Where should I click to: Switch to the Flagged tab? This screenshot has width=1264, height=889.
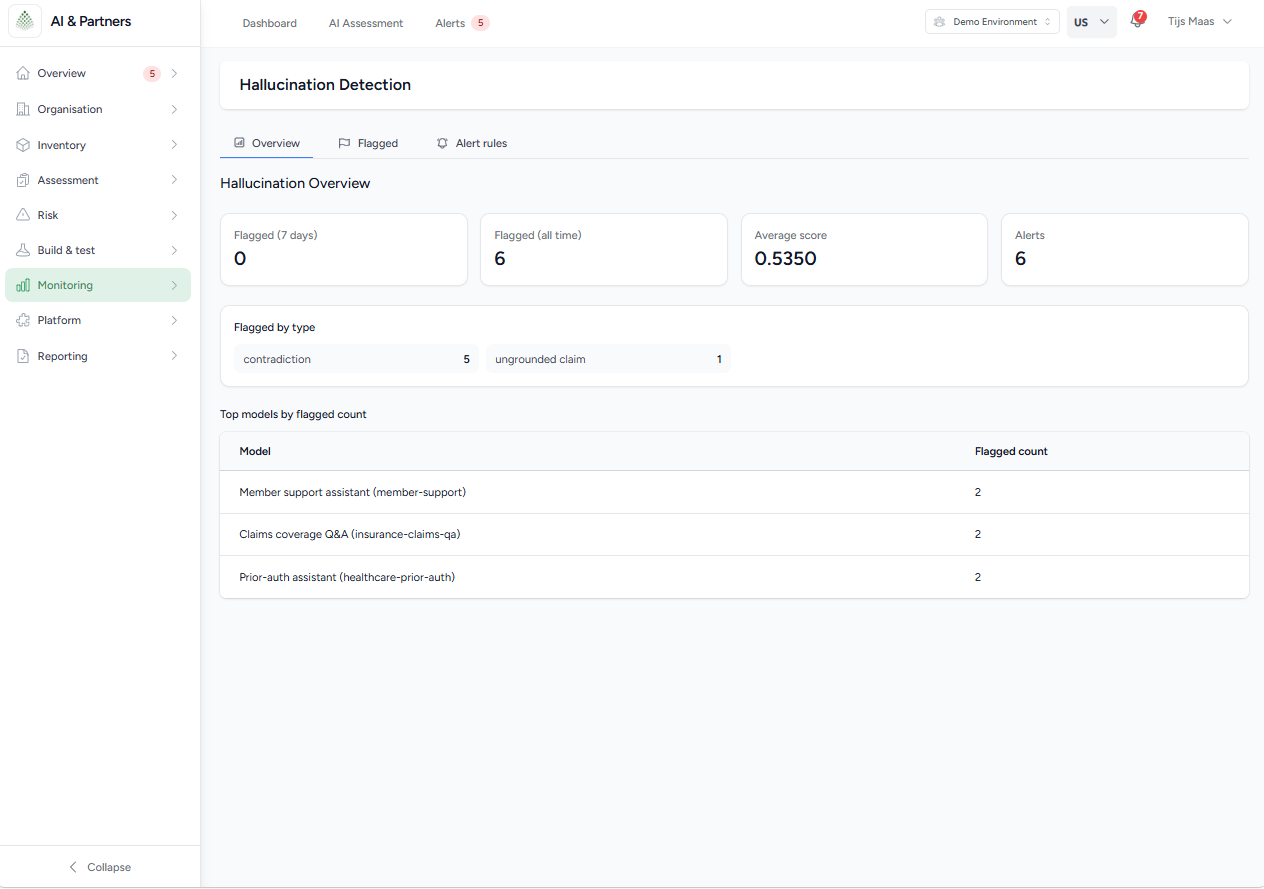[x=368, y=143]
